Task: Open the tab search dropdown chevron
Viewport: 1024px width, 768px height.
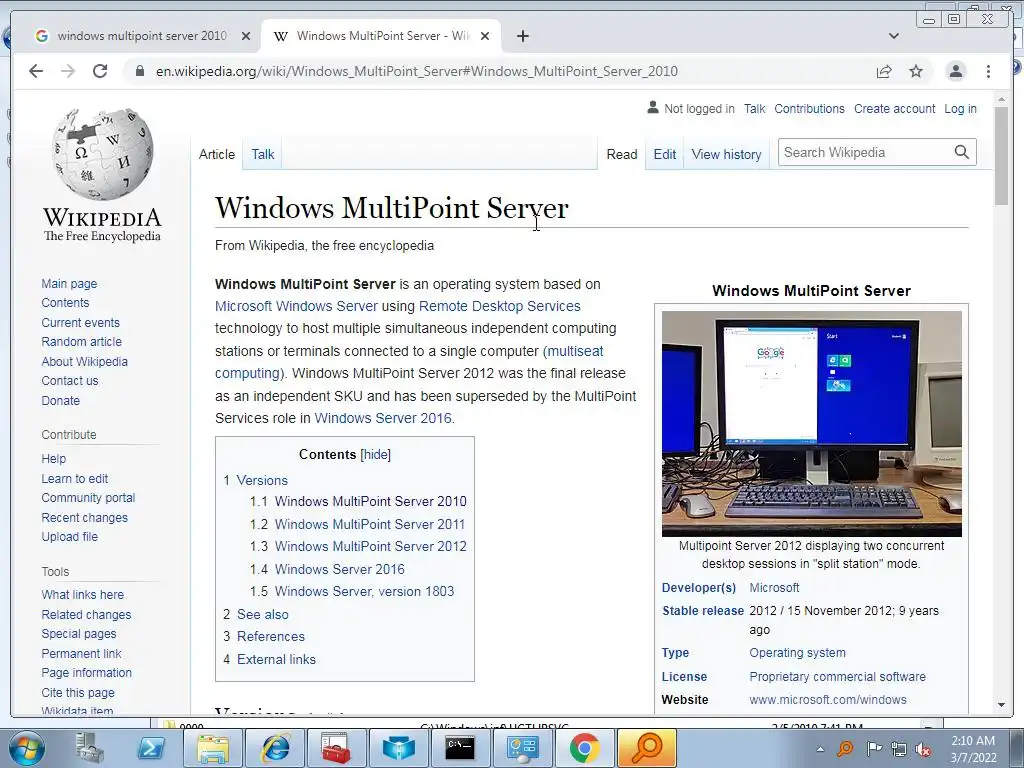Action: (894, 36)
